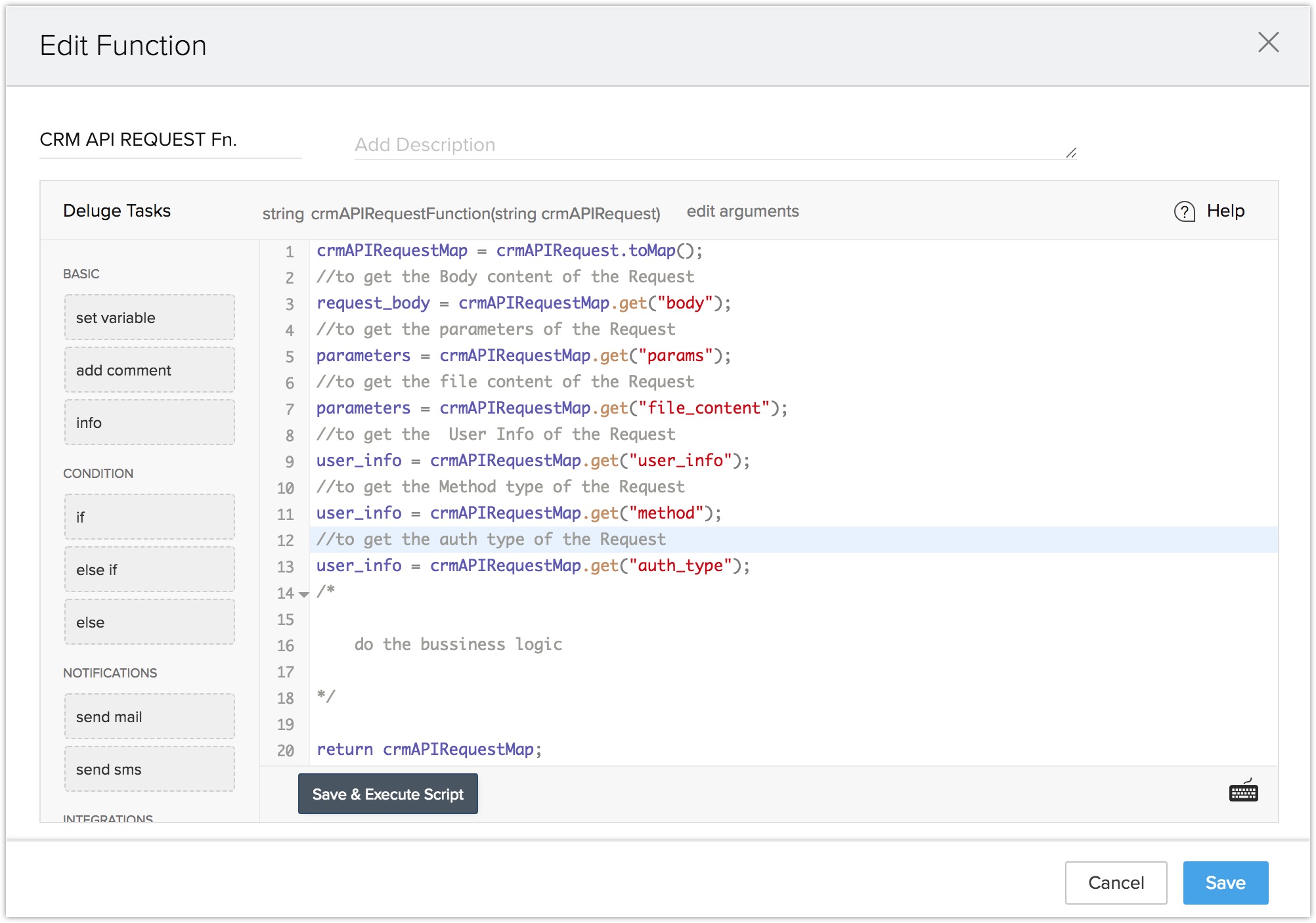Click the Cancel button
This screenshot has width=1316, height=923.
coord(1115,882)
